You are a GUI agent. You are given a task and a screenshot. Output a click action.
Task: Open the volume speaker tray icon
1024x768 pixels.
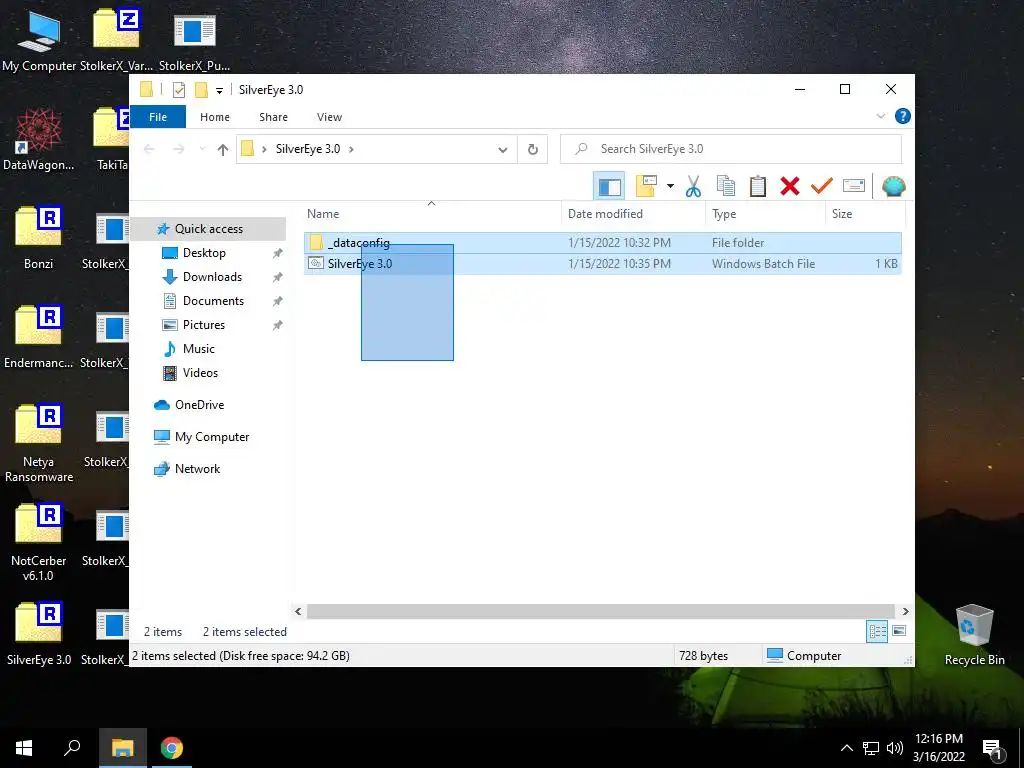(x=895, y=748)
